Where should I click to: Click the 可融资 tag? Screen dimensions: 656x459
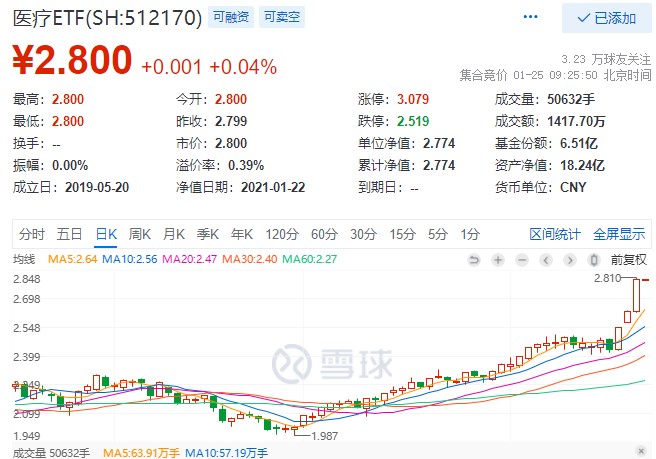(231, 17)
